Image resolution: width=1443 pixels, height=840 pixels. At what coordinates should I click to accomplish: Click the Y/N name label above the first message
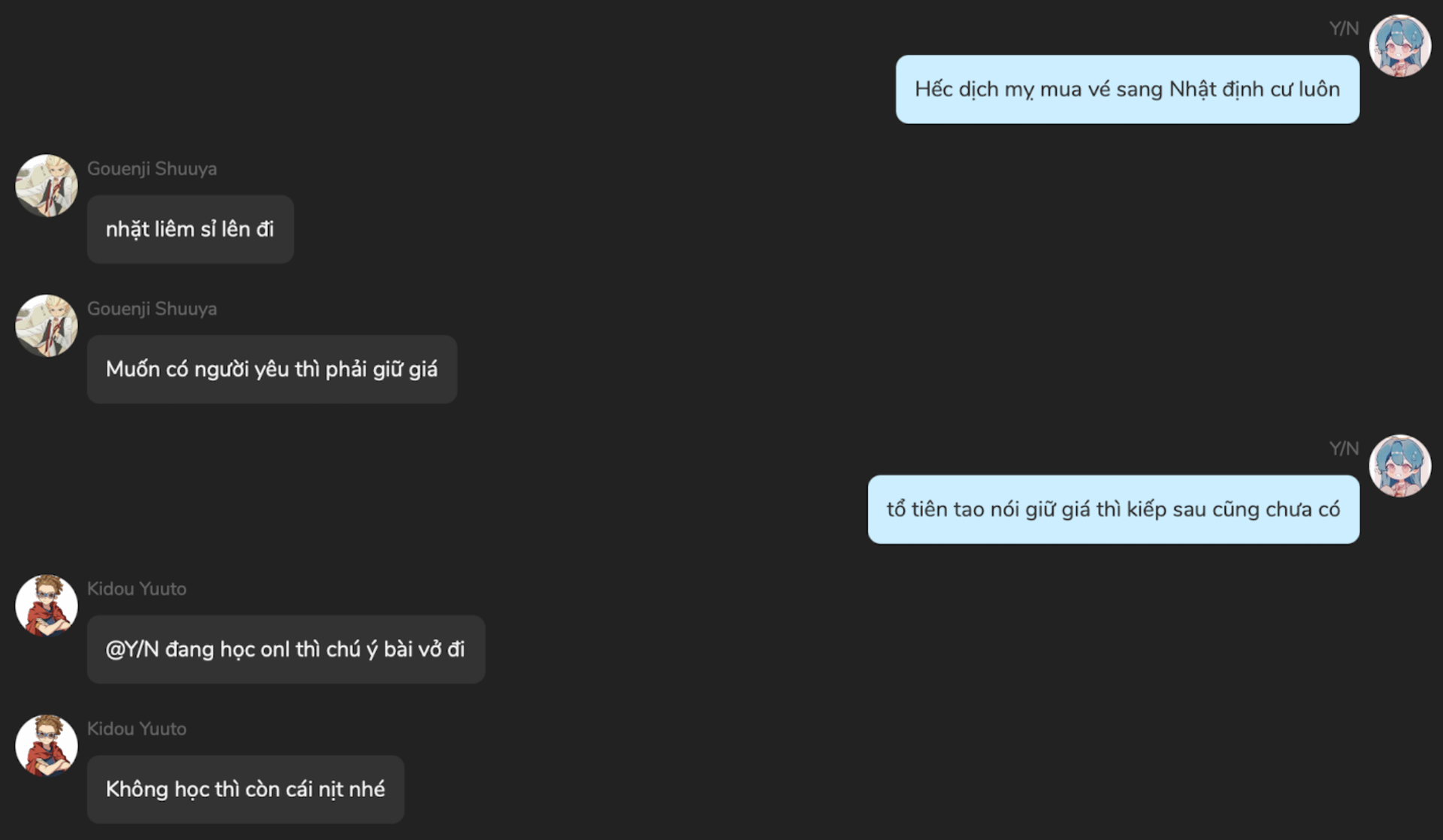[x=1344, y=29]
